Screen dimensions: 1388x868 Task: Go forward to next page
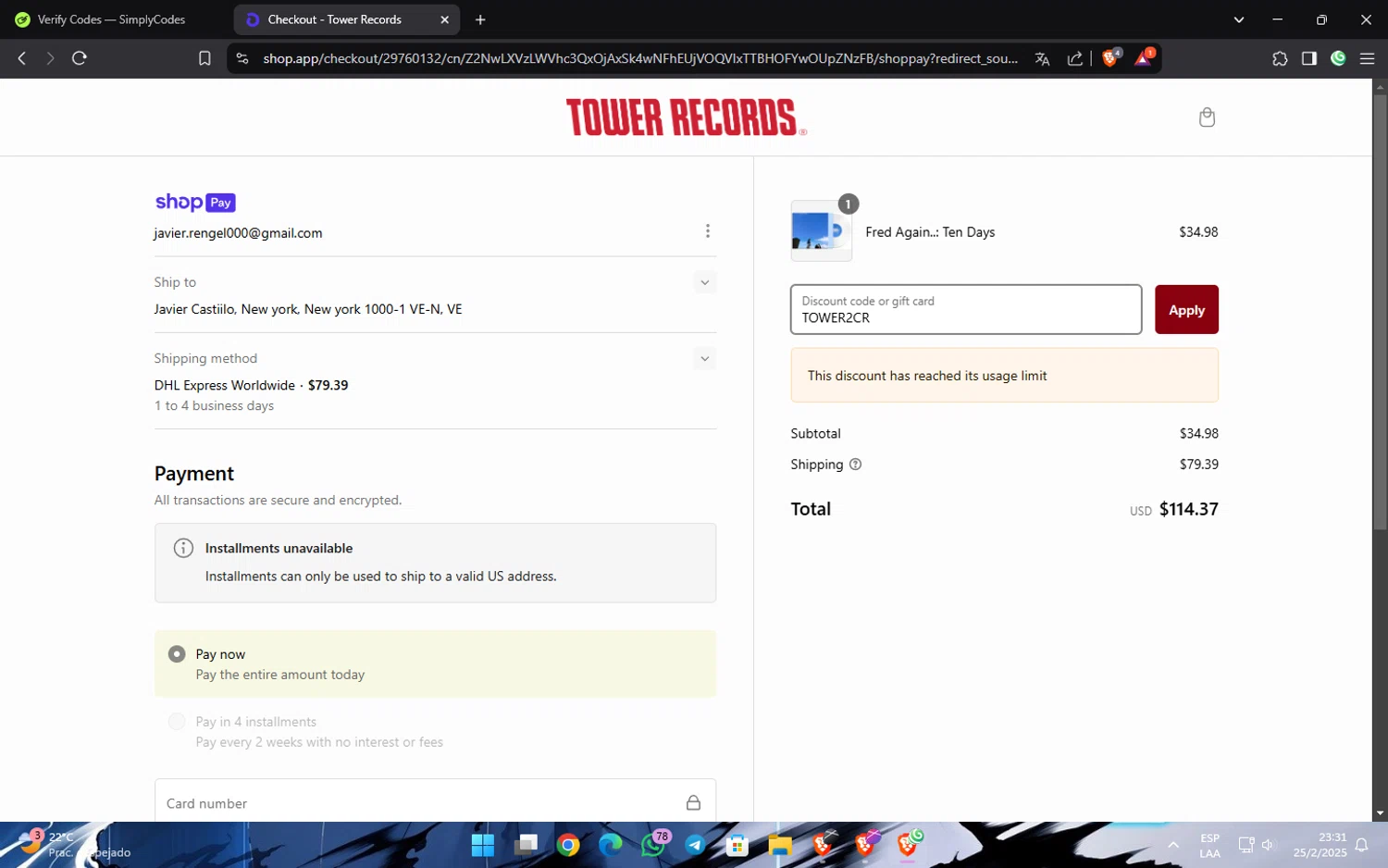coord(50,58)
